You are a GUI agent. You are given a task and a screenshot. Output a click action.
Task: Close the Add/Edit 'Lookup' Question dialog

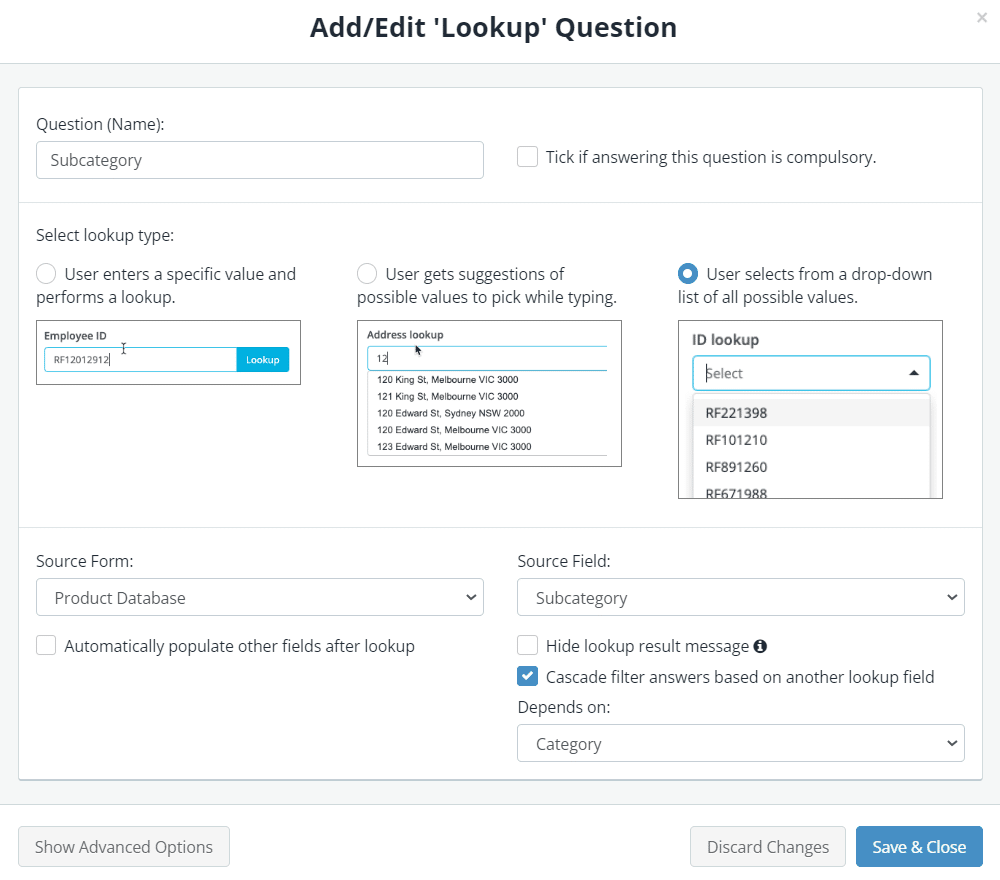pyautogui.click(x=981, y=17)
